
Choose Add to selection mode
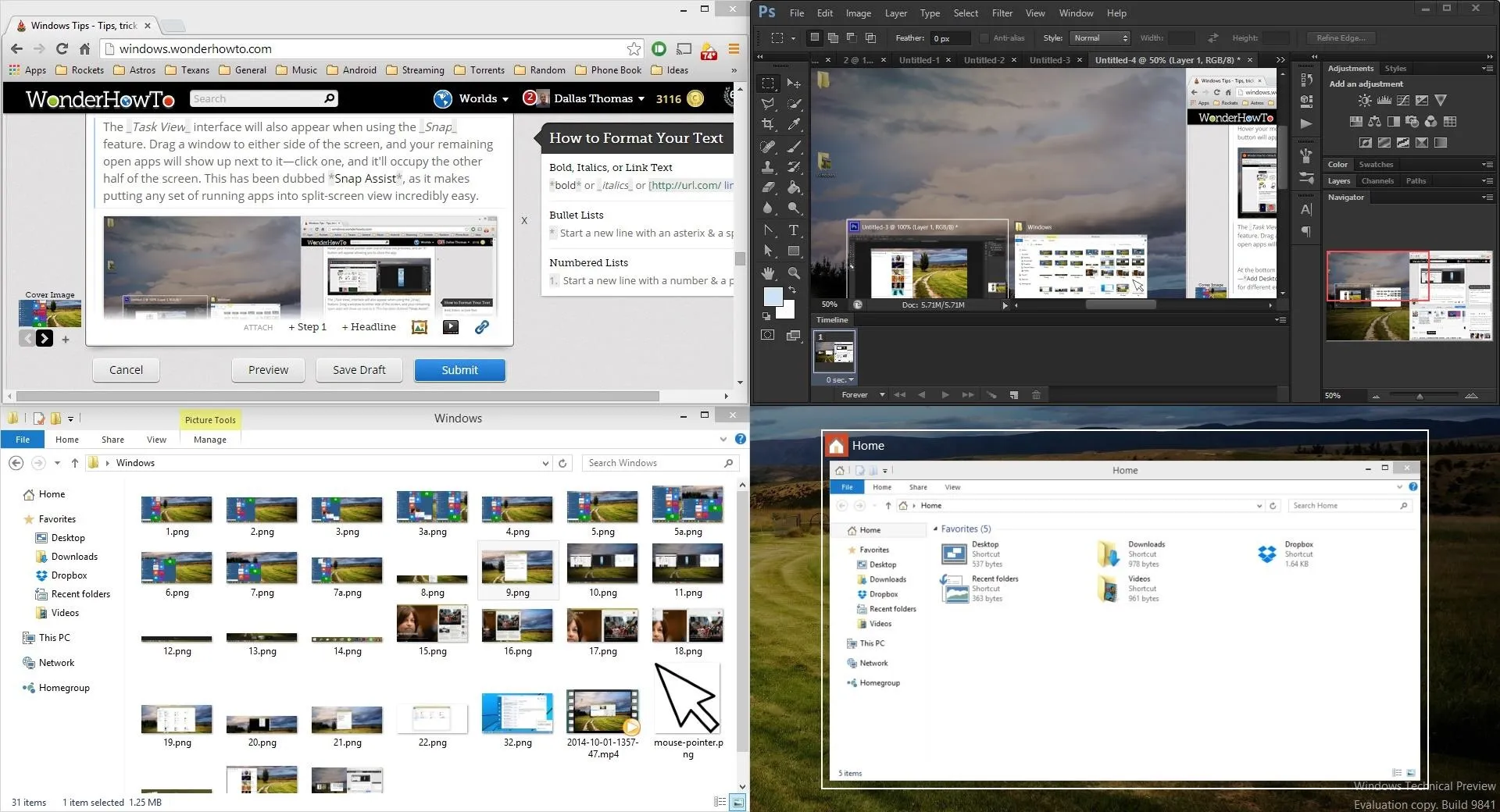click(833, 37)
